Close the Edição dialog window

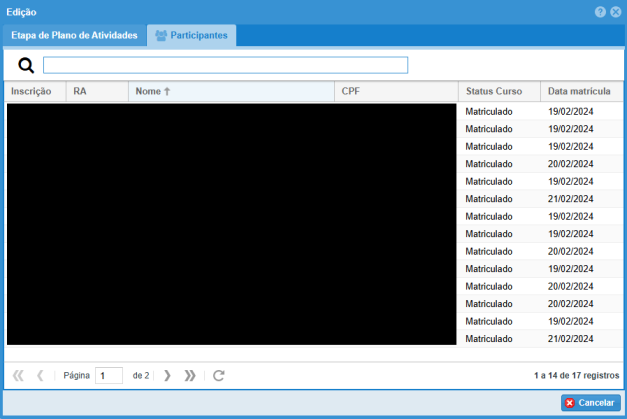click(x=615, y=11)
